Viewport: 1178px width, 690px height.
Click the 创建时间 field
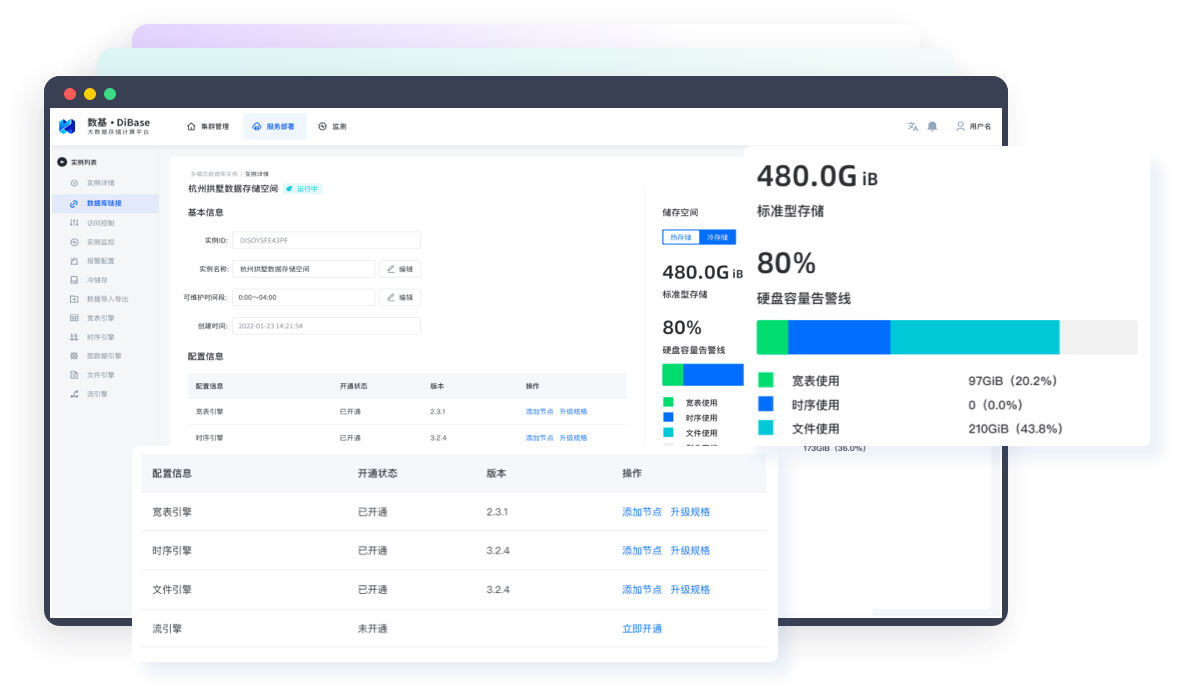point(326,326)
